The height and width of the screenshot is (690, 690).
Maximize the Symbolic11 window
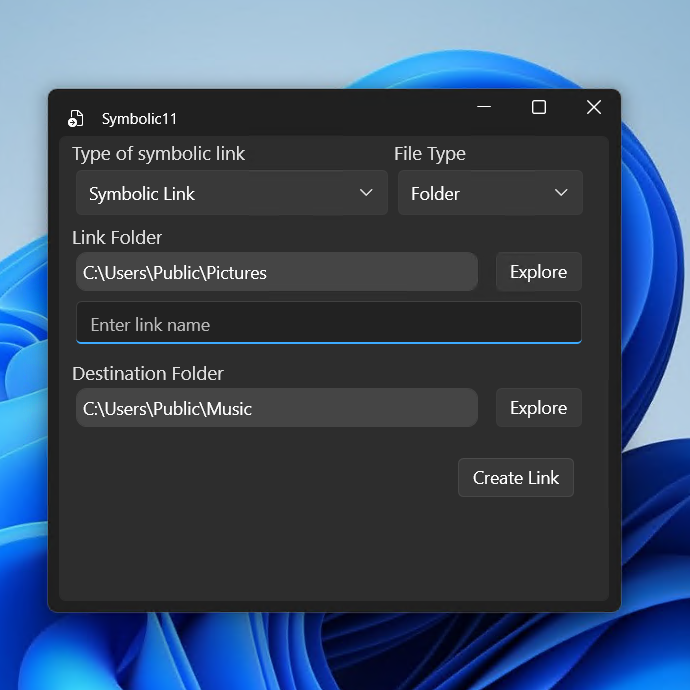(539, 107)
